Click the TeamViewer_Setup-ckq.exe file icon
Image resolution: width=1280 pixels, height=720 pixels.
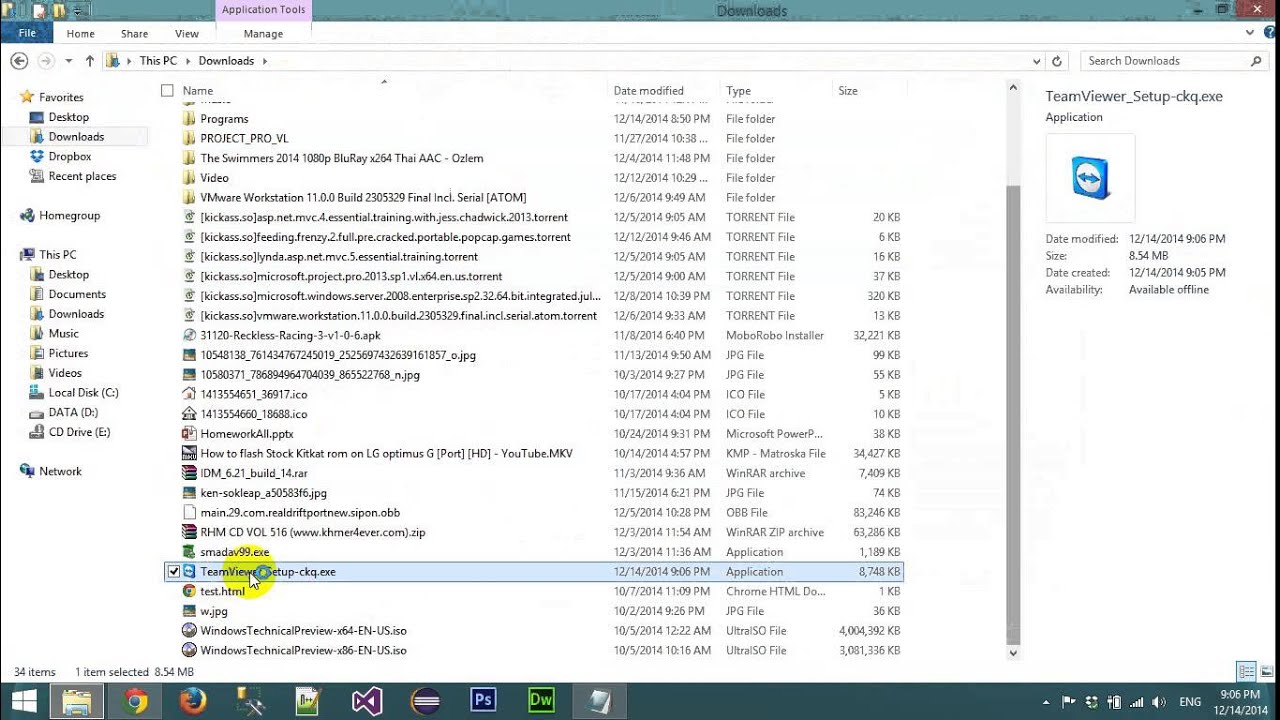pyautogui.click(x=190, y=572)
